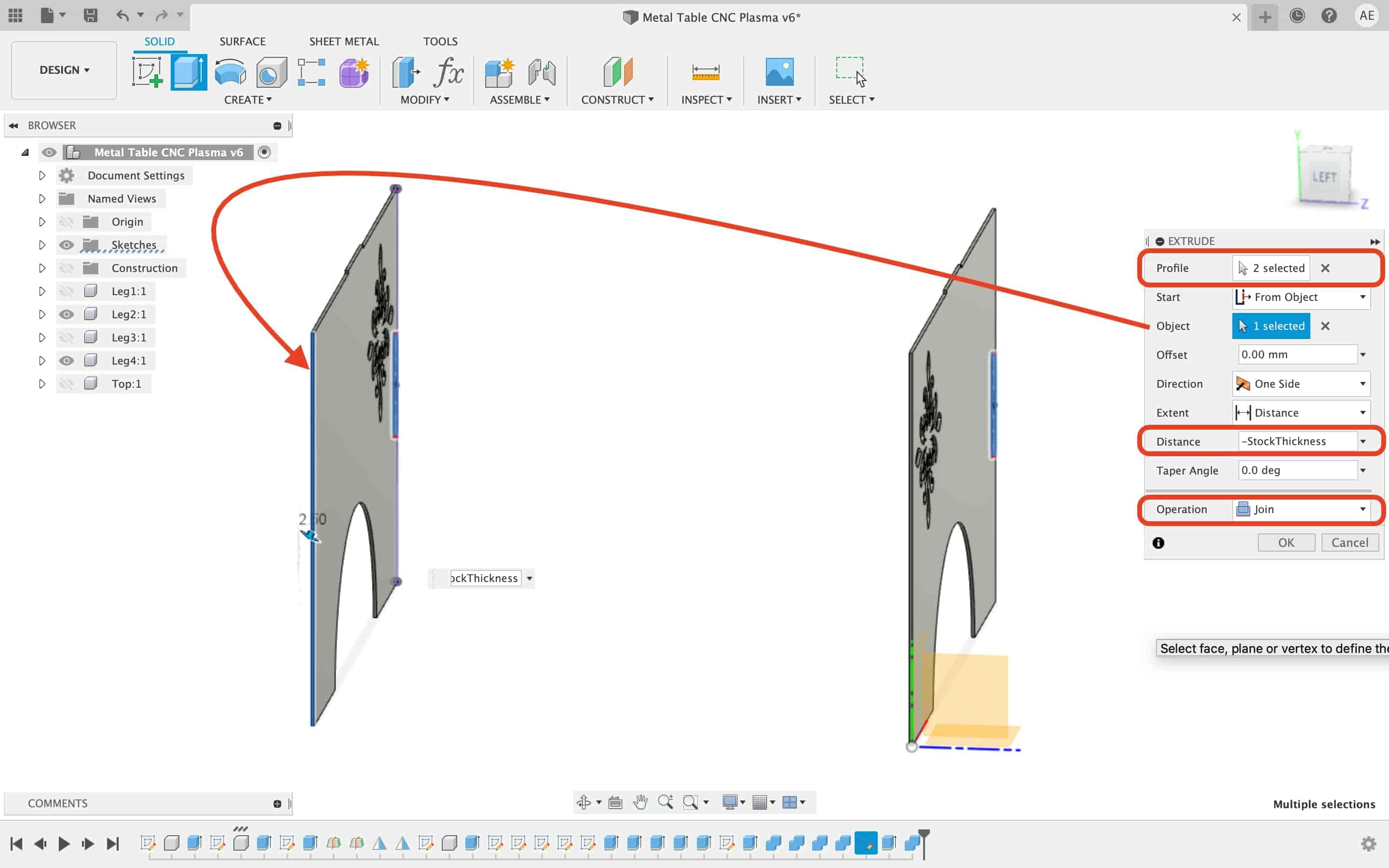Open the data panel grid icon
1389x868 pixels.
15,15
